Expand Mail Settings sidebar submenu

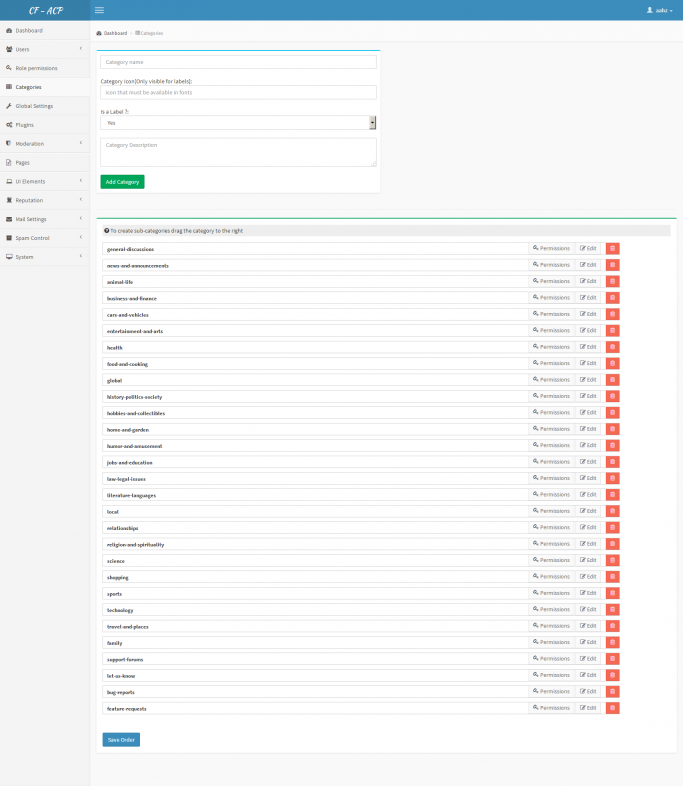click(x=45, y=219)
